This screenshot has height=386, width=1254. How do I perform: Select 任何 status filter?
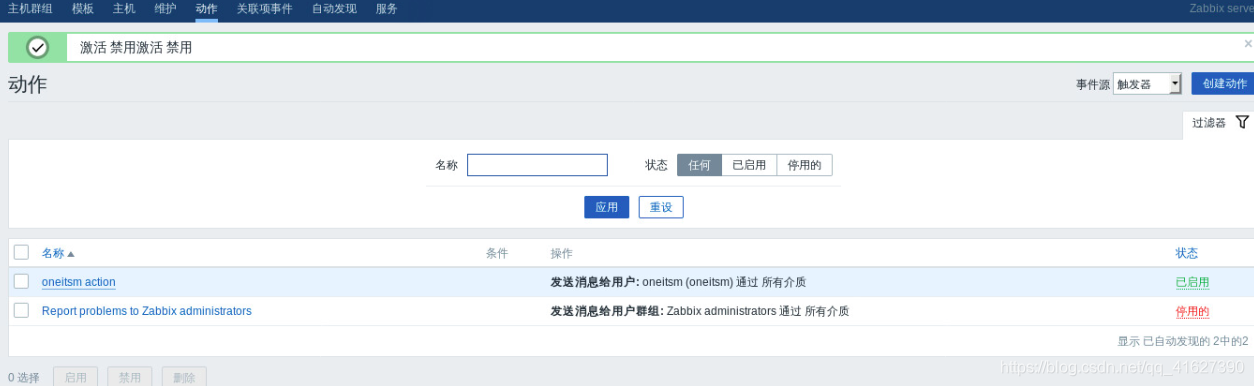[x=699, y=165]
